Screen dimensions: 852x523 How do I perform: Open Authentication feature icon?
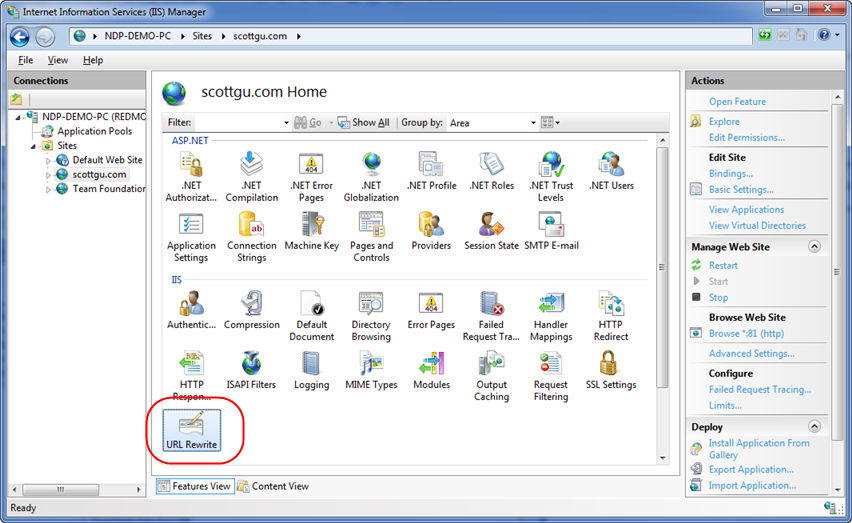click(x=191, y=310)
